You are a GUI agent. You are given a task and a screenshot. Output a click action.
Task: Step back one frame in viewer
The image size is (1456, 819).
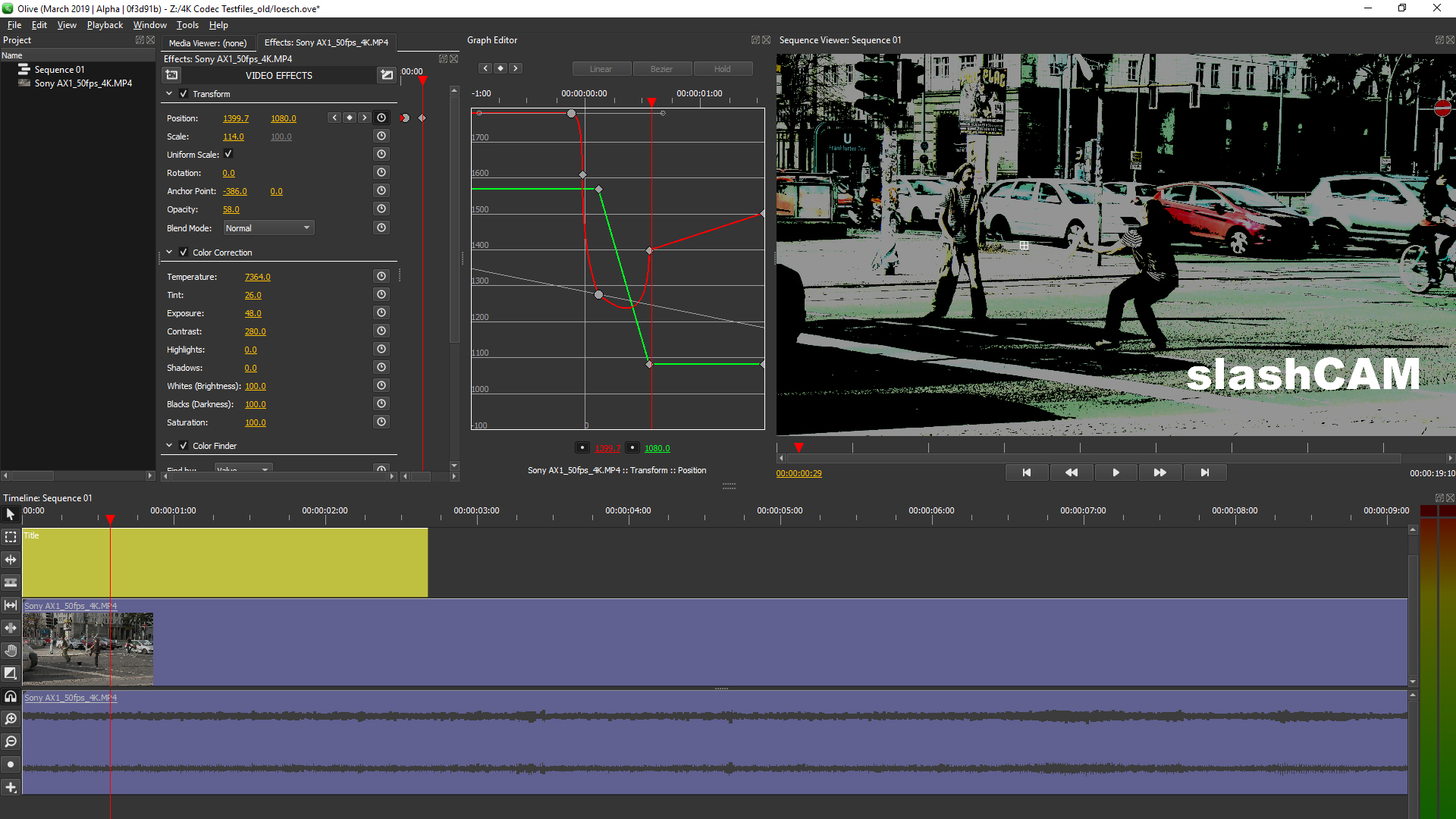[1072, 472]
